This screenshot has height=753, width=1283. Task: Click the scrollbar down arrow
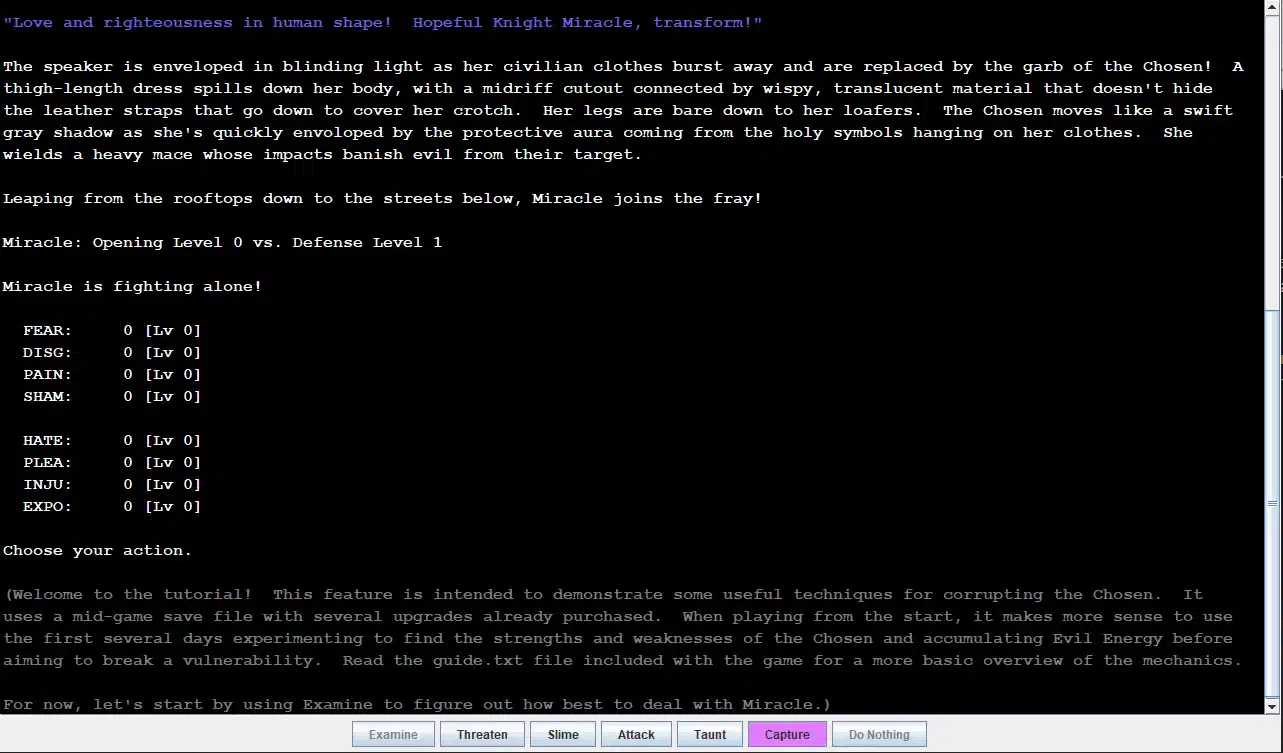1273,706
